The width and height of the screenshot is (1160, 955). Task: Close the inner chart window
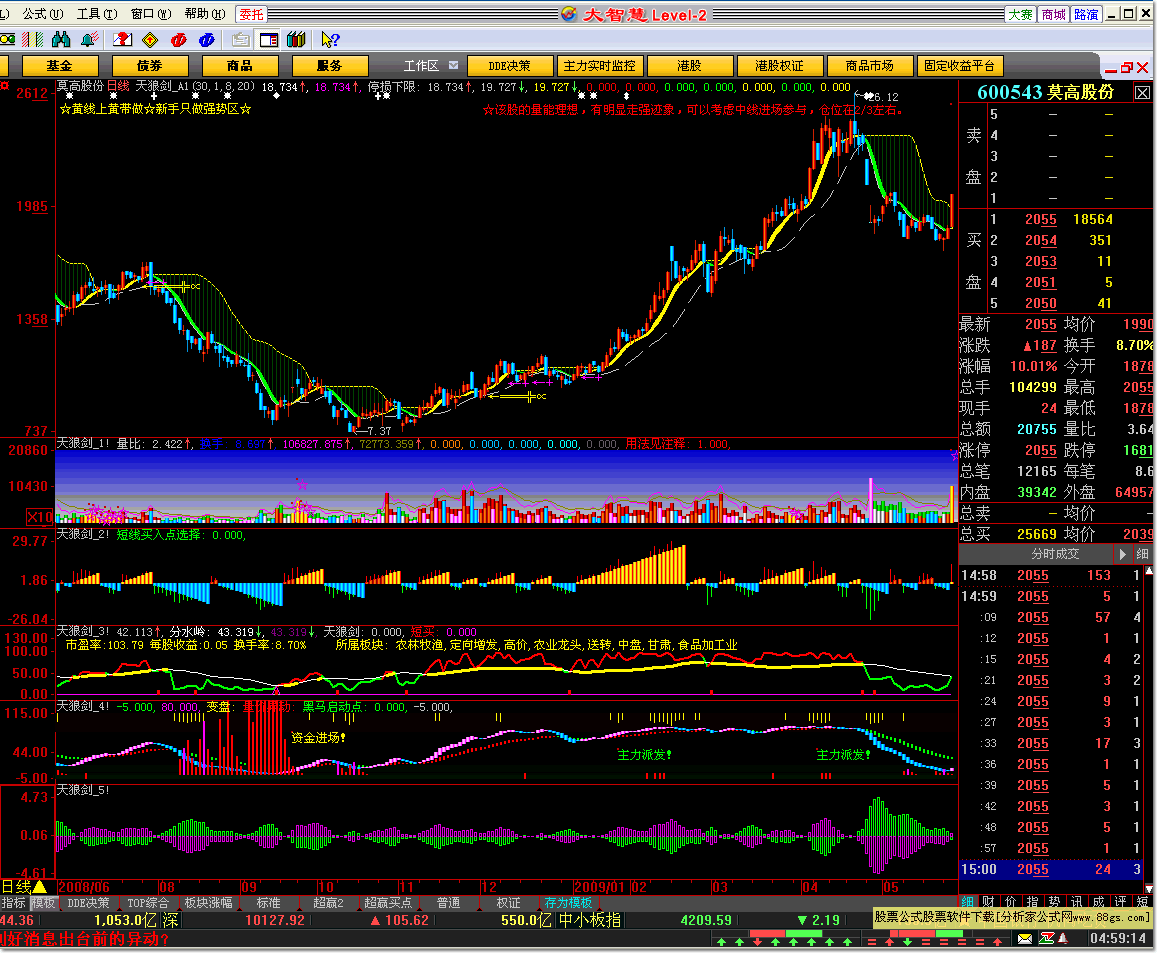(x=1142, y=67)
